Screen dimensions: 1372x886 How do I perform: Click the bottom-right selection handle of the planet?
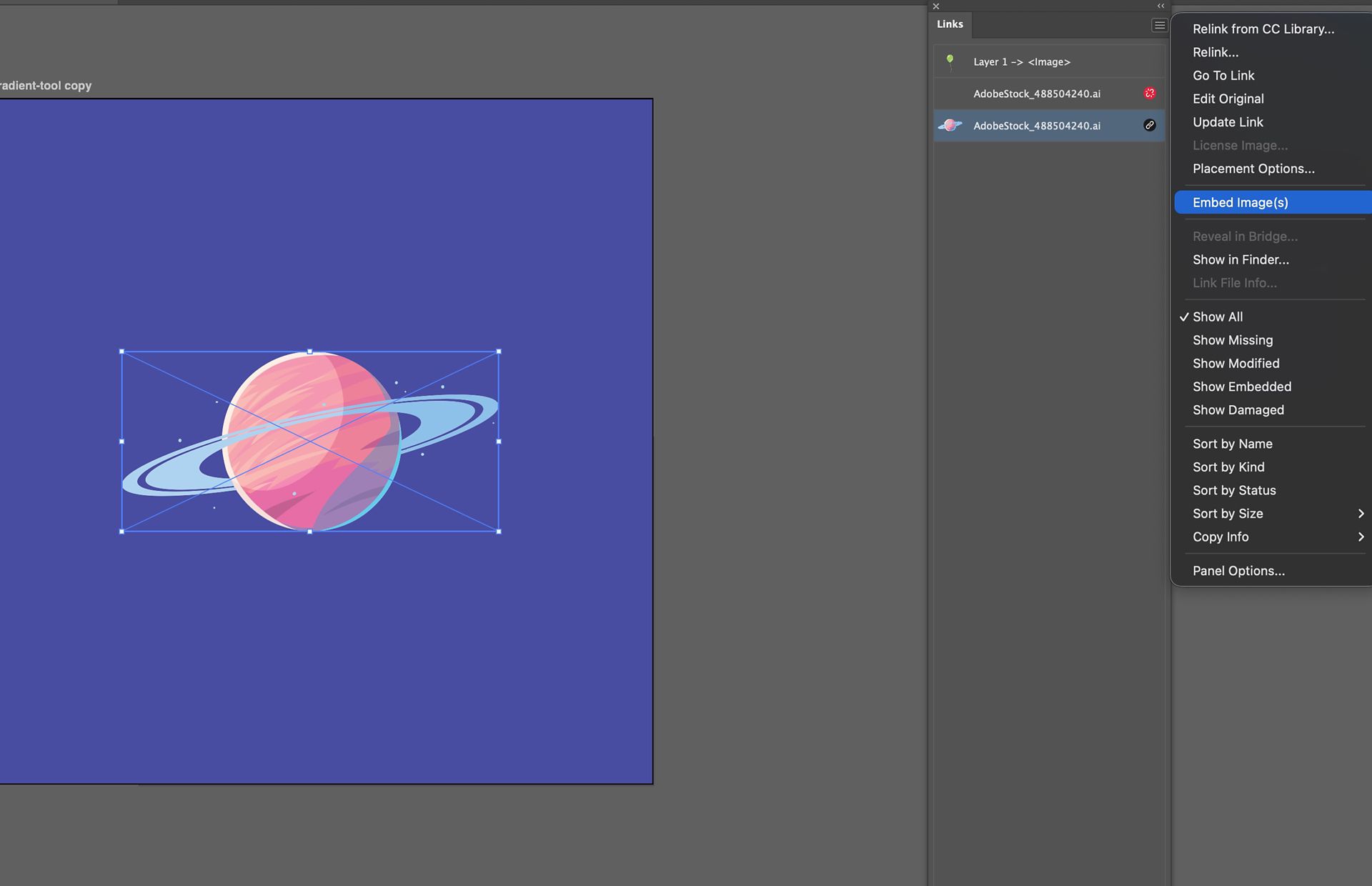[x=499, y=532]
